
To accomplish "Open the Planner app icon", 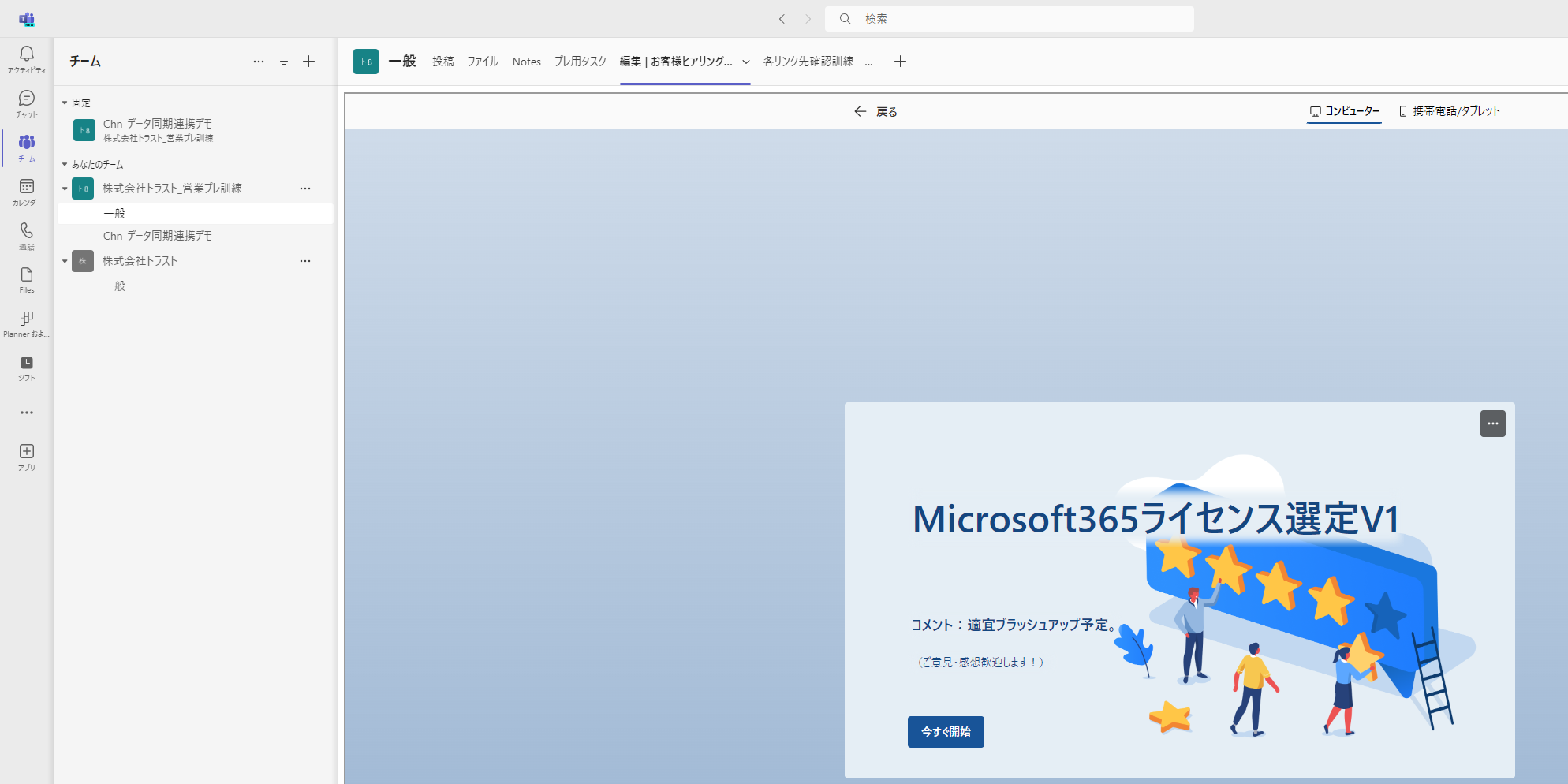I will click(x=27, y=319).
